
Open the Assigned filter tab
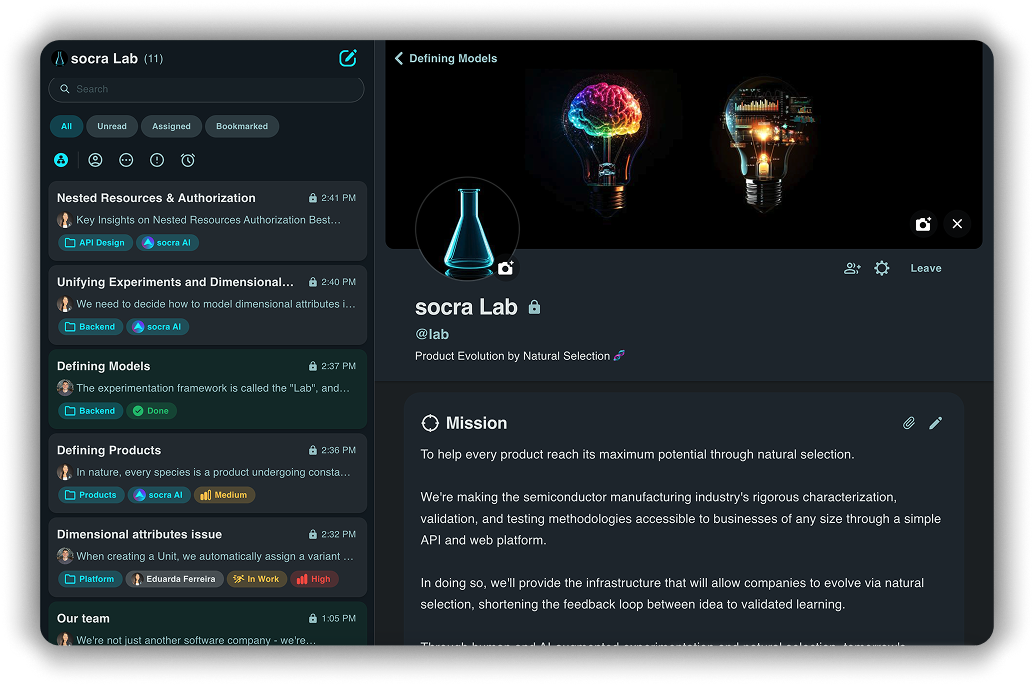[171, 127]
